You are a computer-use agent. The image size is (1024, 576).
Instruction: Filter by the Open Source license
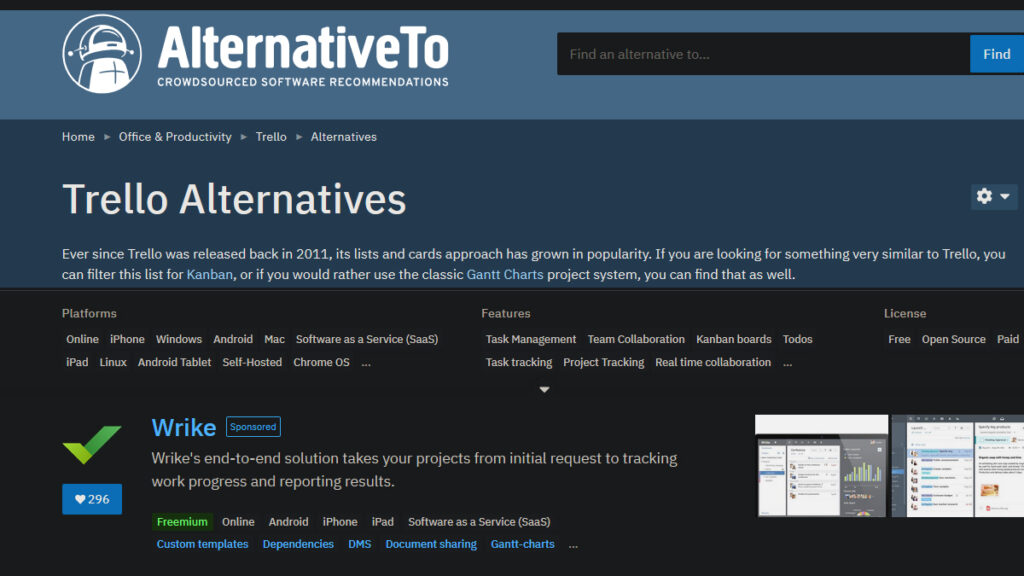[953, 339]
